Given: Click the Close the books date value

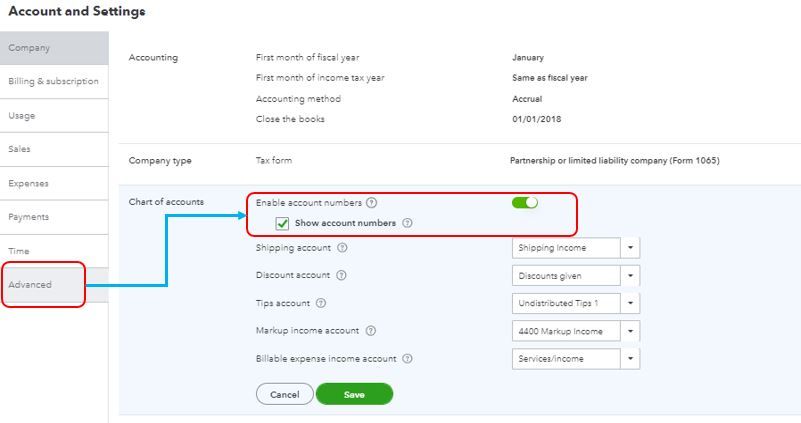Looking at the screenshot, I should (x=536, y=119).
